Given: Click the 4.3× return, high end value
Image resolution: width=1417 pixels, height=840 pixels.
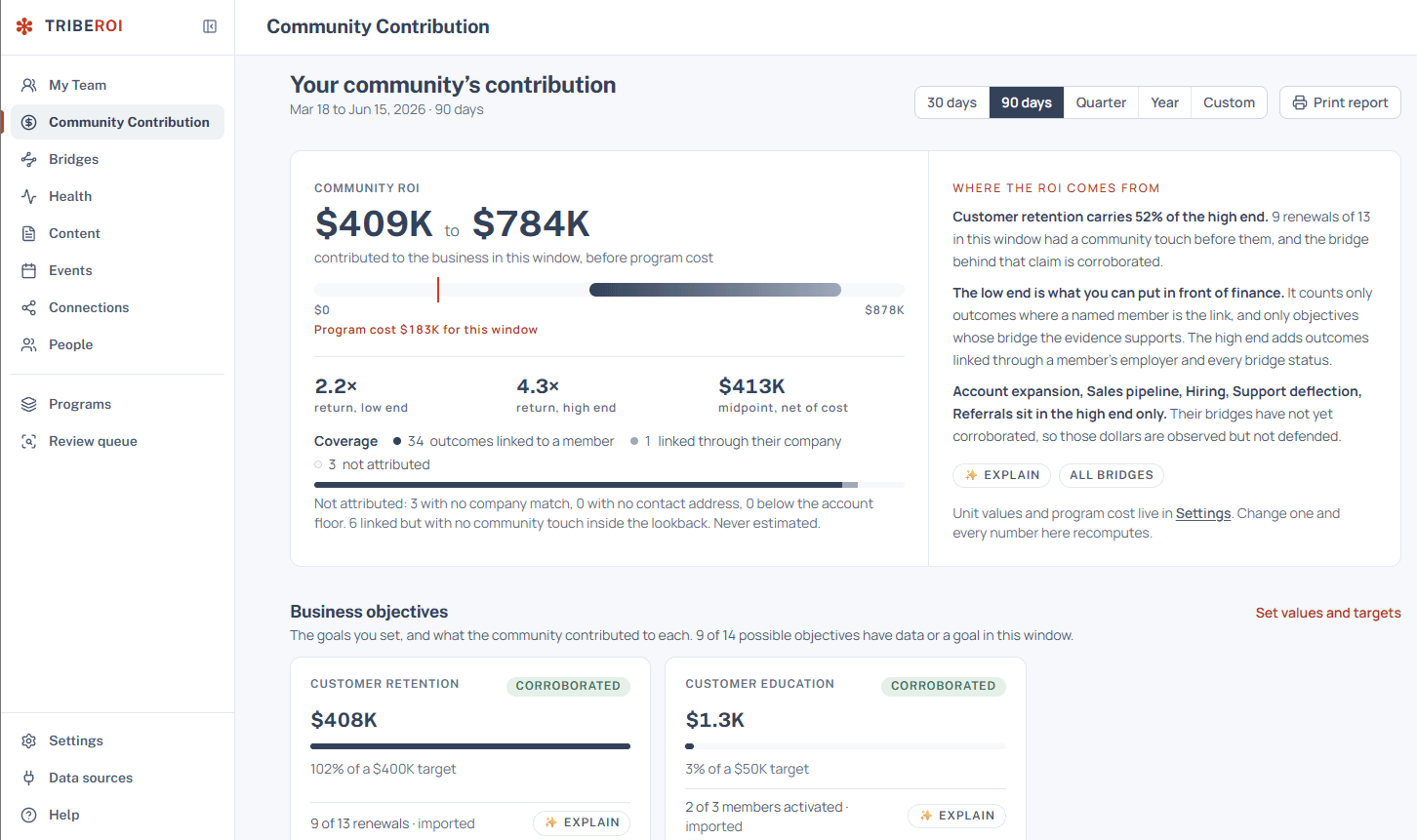Looking at the screenshot, I should (x=538, y=386).
